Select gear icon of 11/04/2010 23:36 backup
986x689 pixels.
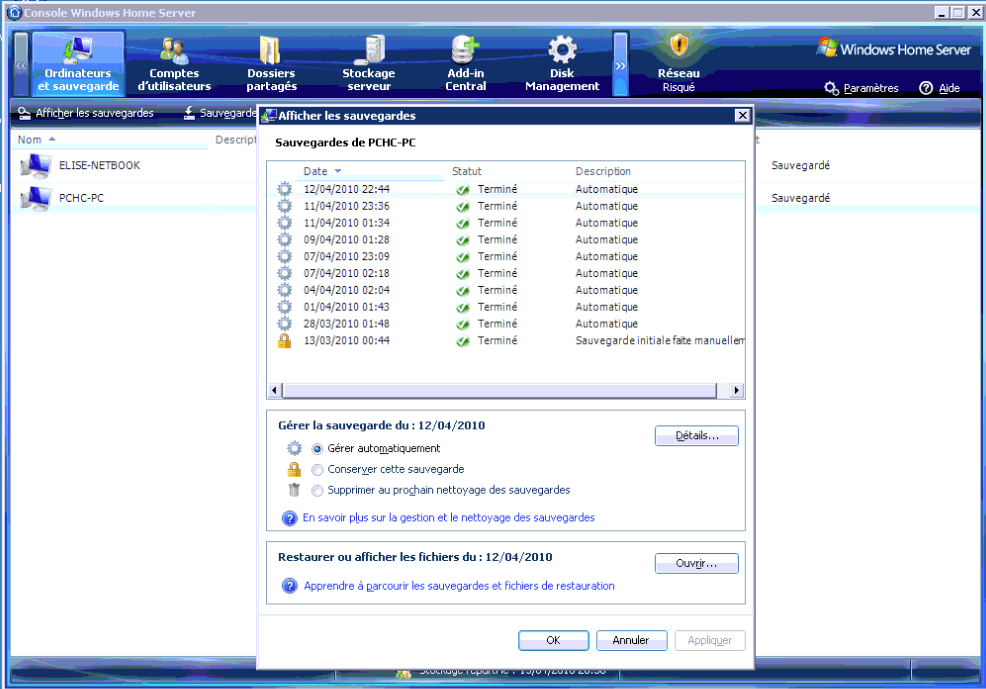285,206
